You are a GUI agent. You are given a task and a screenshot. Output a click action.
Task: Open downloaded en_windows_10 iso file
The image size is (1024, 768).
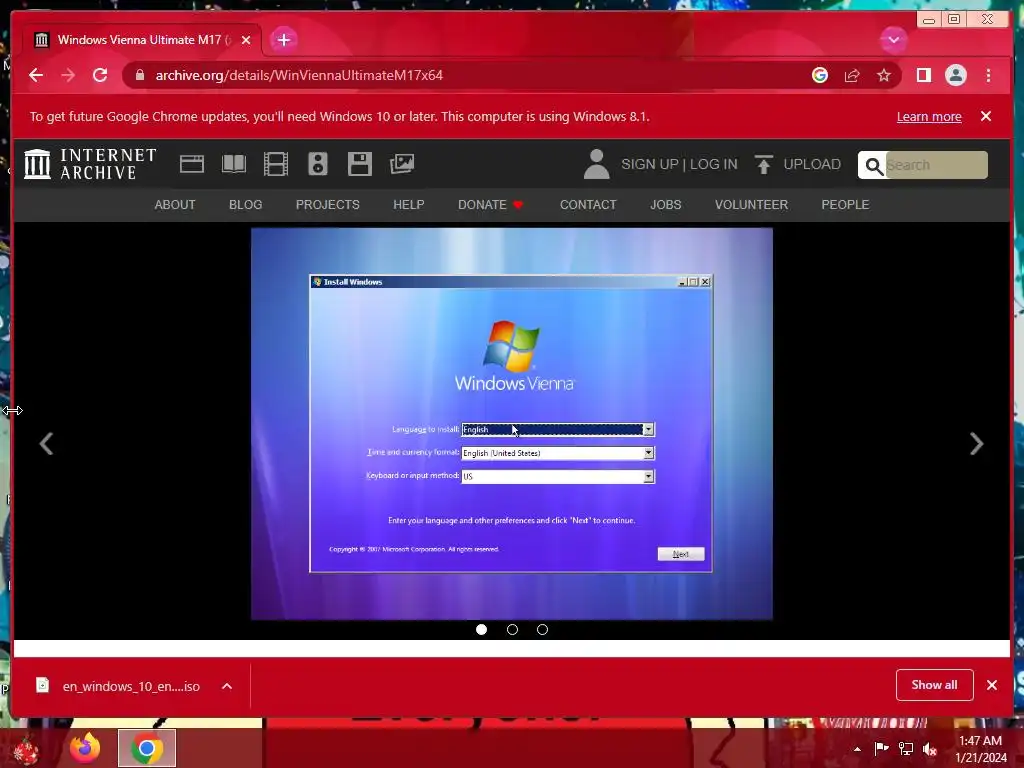pyautogui.click(x=118, y=686)
